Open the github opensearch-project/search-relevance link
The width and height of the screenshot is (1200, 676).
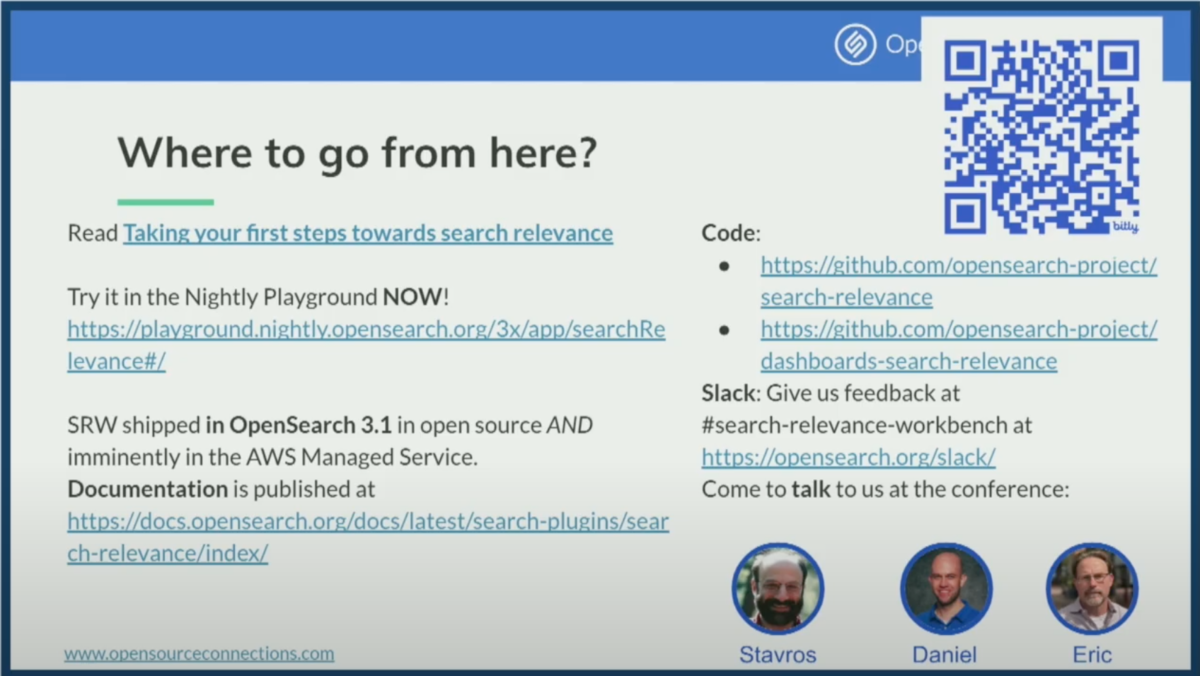958,282
